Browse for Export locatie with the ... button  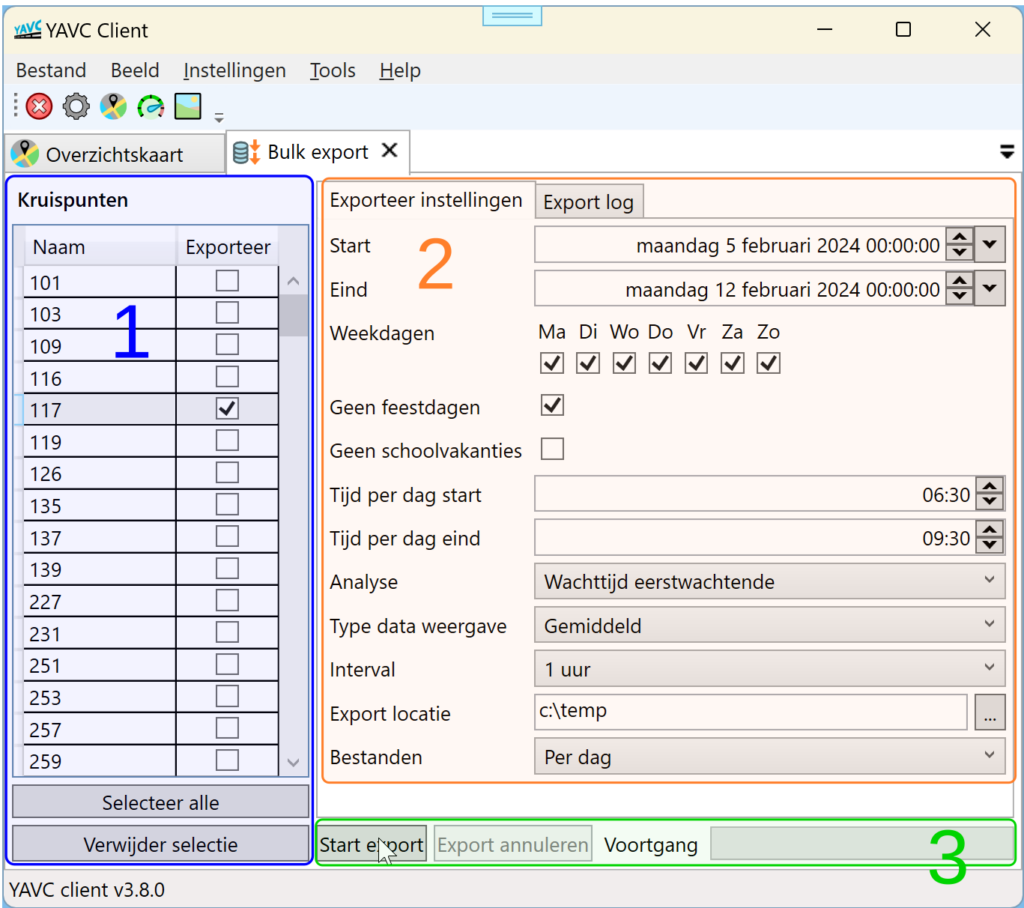pyautogui.click(x=990, y=712)
